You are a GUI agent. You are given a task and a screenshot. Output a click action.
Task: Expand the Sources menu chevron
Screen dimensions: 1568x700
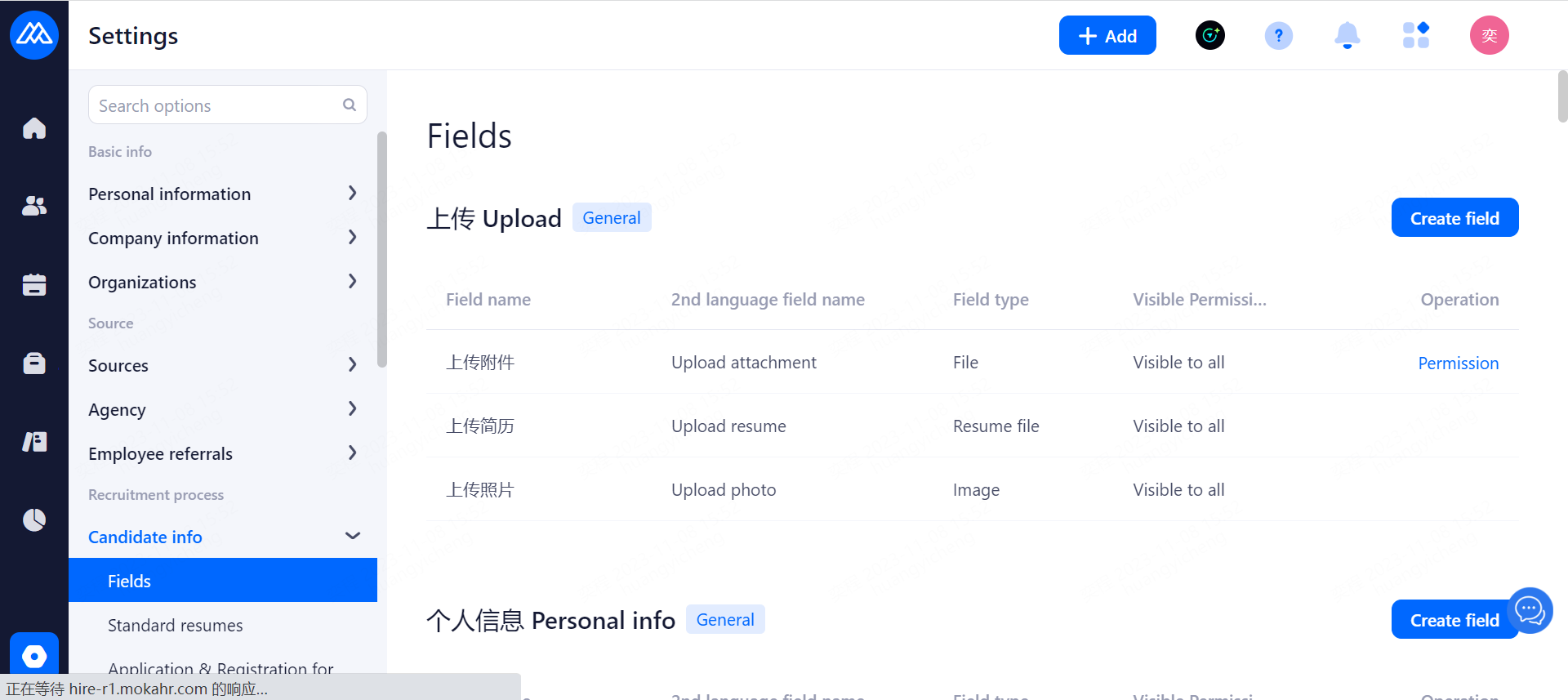352,365
